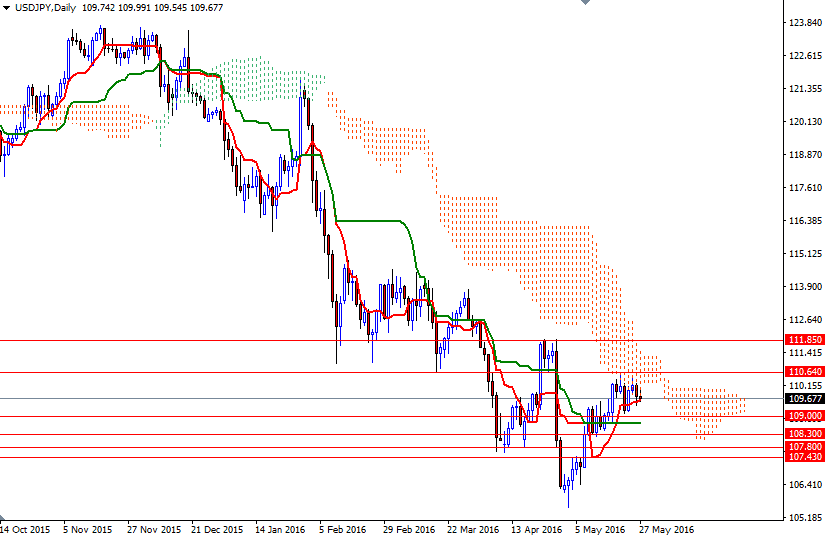Click the 120.130 price scale value

[805, 122]
